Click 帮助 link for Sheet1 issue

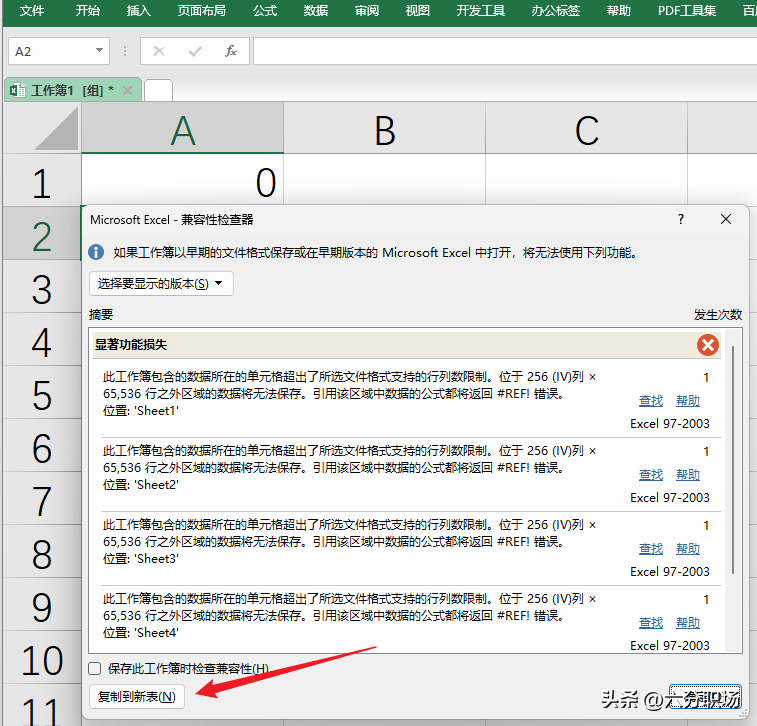[x=687, y=401]
